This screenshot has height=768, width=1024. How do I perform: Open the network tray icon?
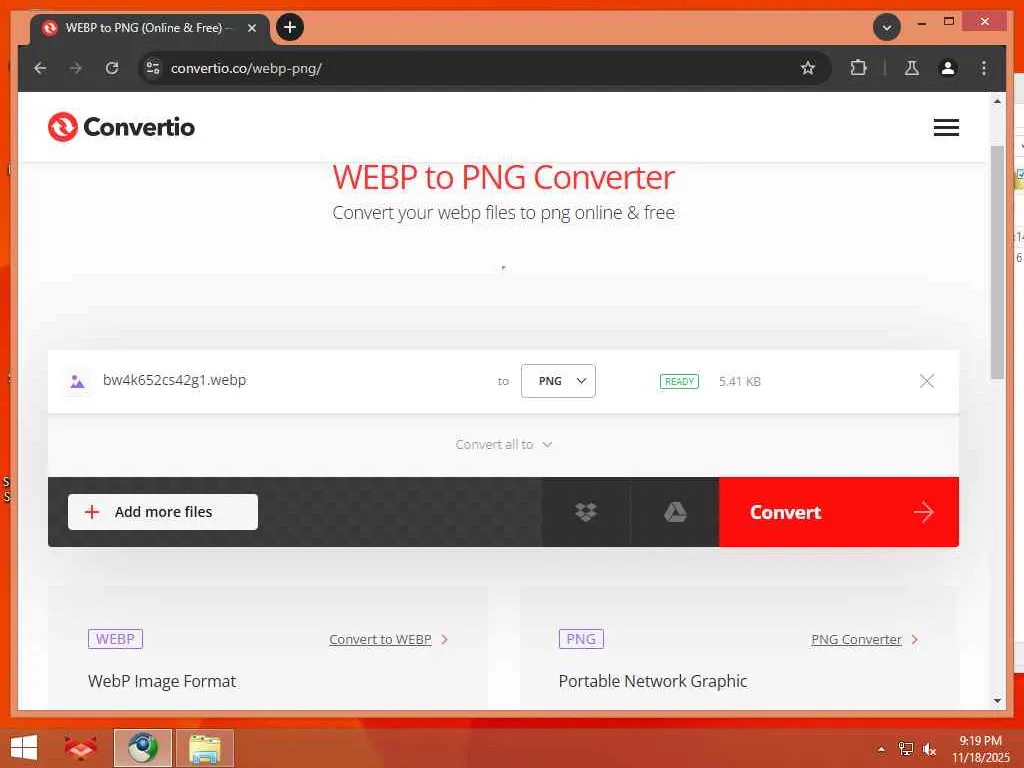906,748
